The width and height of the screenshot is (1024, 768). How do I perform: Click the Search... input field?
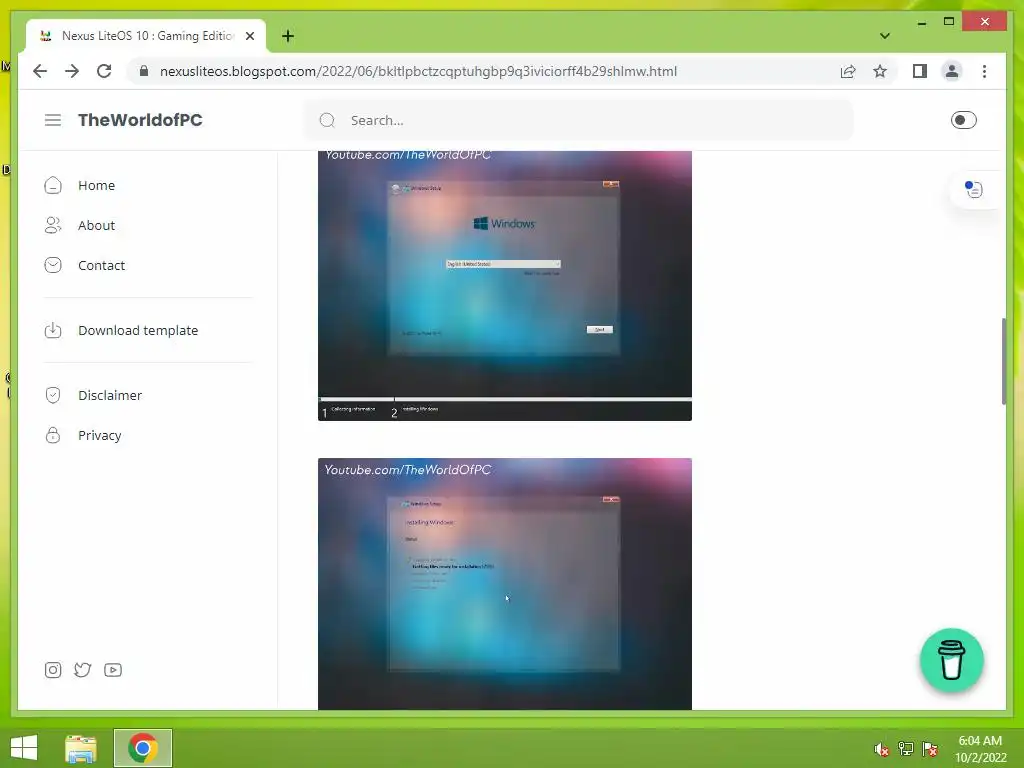[x=578, y=120]
